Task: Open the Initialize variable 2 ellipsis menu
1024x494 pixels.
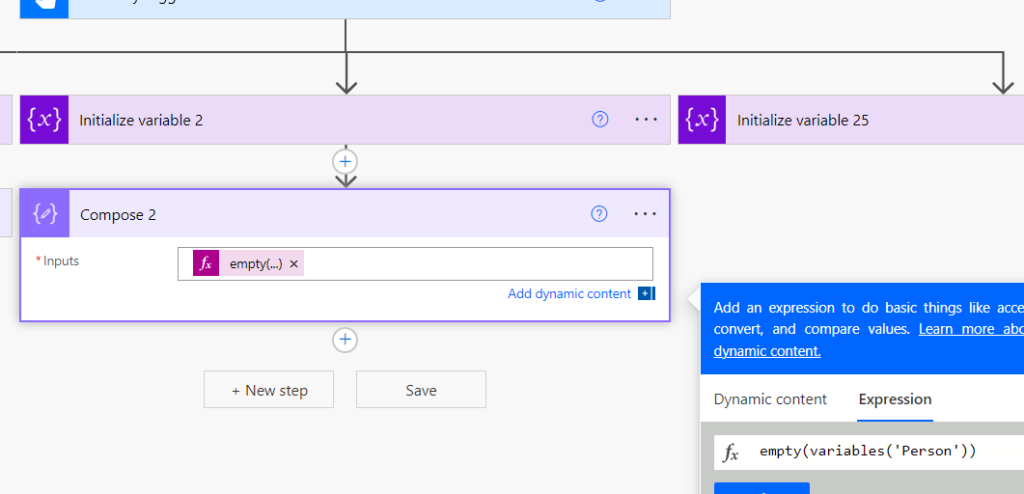Action: click(645, 120)
